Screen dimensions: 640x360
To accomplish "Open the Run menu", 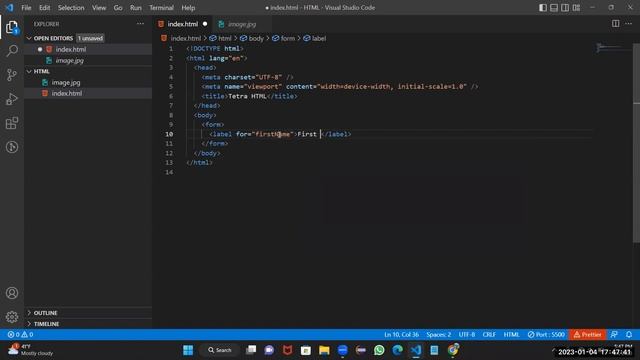I will click(x=136, y=8).
